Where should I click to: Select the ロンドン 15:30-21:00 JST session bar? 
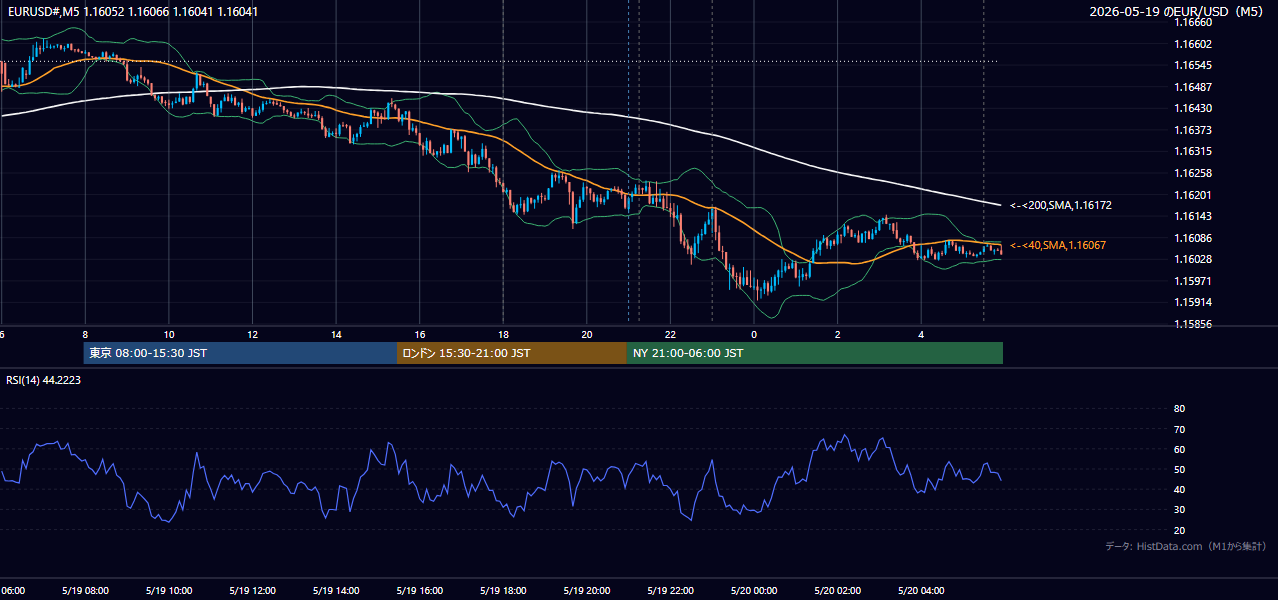pos(512,353)
